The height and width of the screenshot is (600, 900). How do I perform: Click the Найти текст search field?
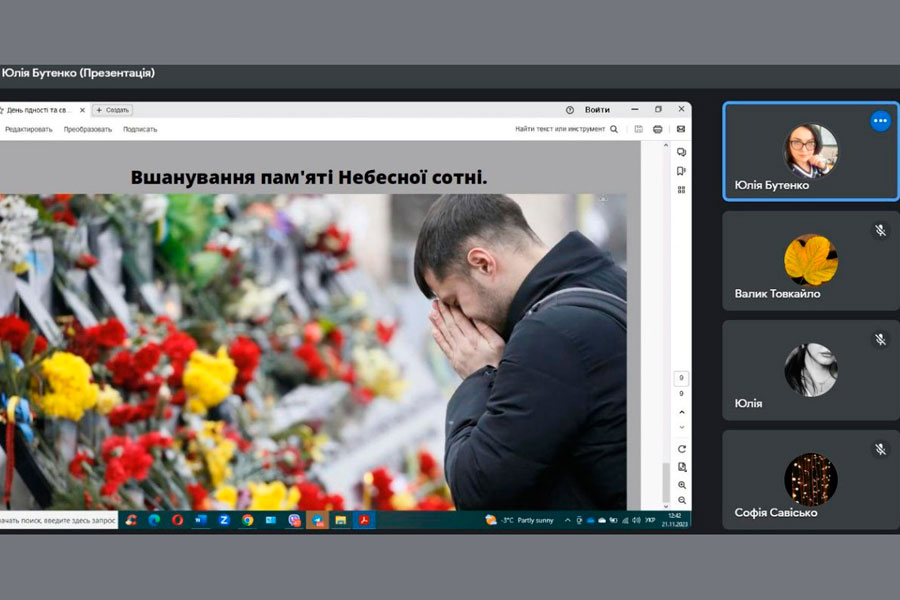[x=560, y=129]
